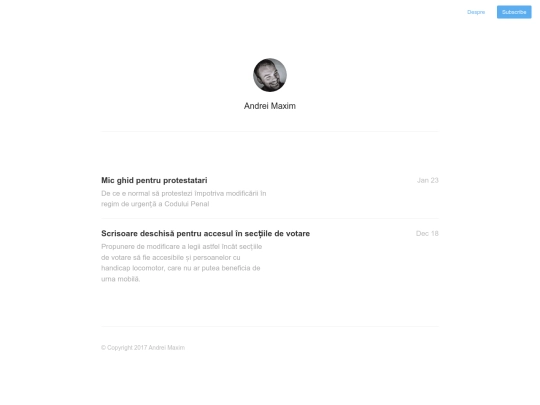Click the Copyright 2017 Andrei Maxim footer
This screenshot has width=540, height=405.
(143, 347)
